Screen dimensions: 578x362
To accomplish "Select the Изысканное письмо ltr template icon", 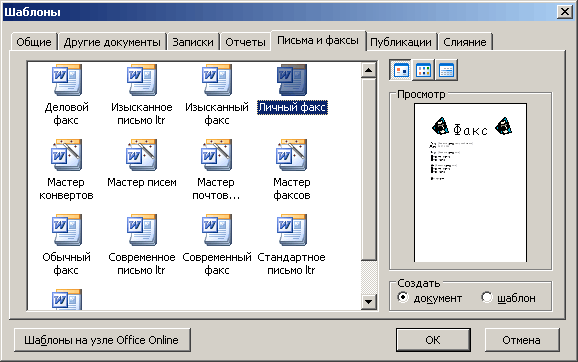I will click(142, 80).
